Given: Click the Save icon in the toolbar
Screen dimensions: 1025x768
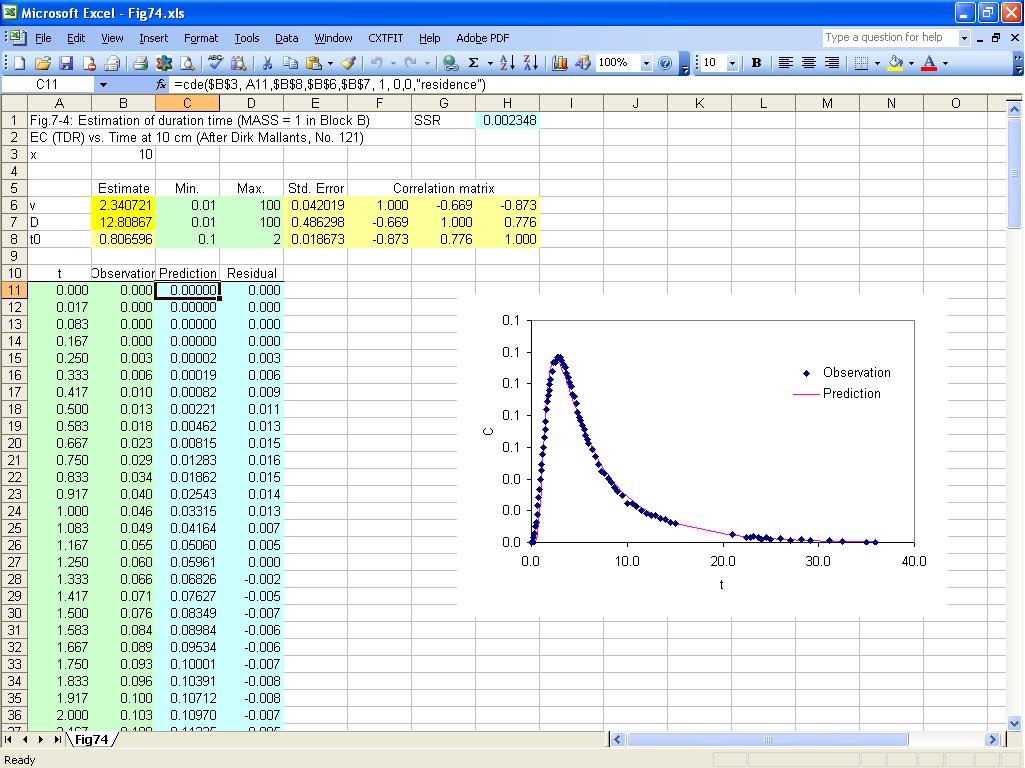Looking at the screenshot, I should pyautogui.click(x=66, y=63).
